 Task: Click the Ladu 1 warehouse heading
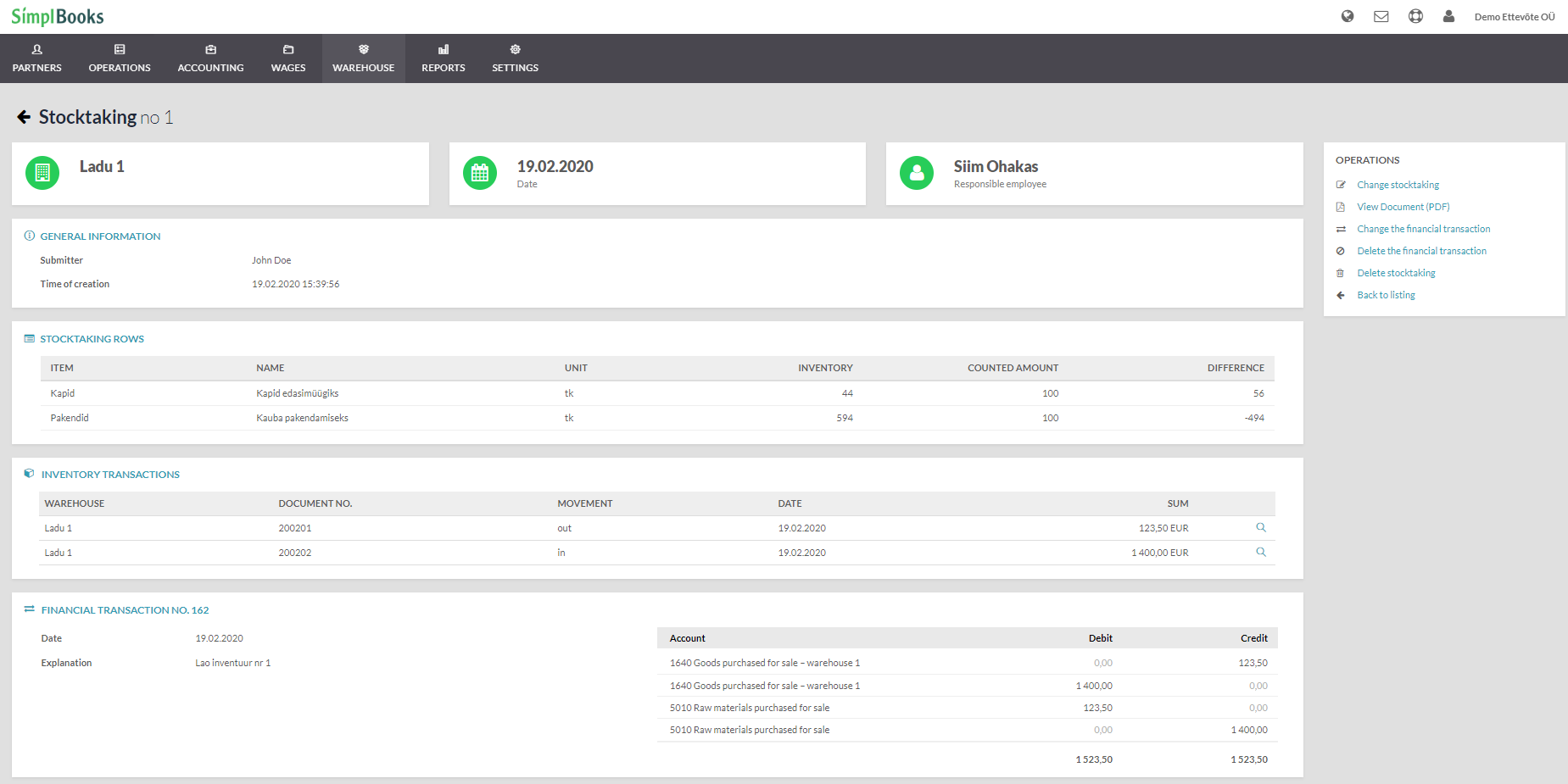(102, 166)
